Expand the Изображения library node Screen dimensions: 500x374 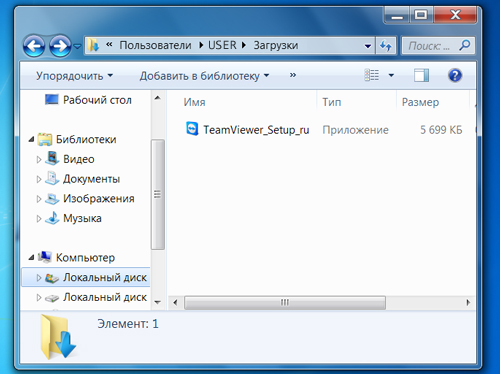[39, 199]
